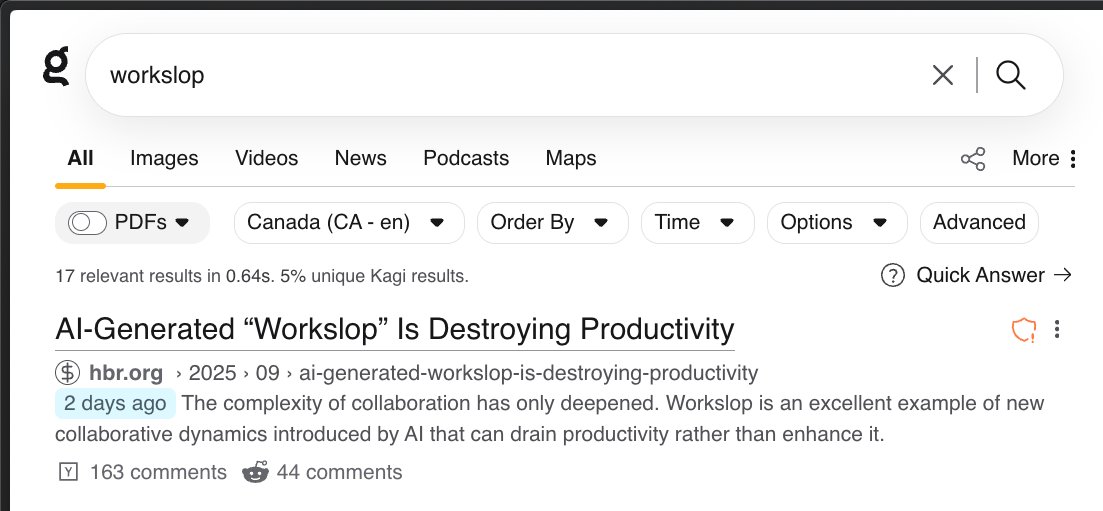
Task: Open the Canada (CA - en) region dropdown
Action: (349, 222)
